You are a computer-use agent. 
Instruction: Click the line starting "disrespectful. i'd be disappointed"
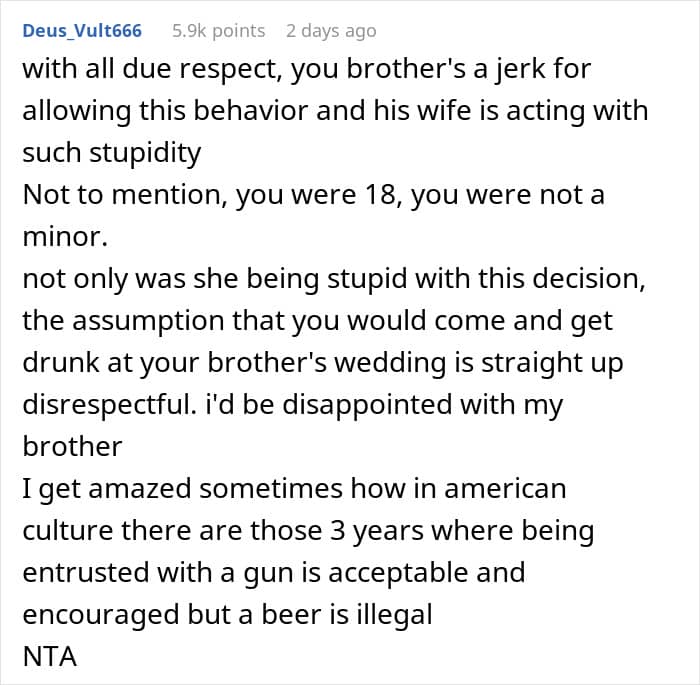point(293,405)
